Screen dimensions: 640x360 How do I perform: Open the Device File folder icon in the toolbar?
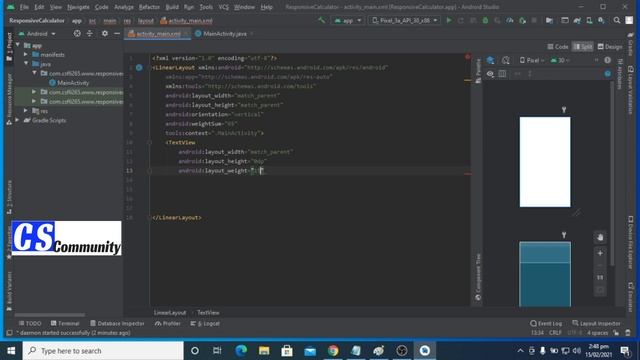tap(549, 20)
